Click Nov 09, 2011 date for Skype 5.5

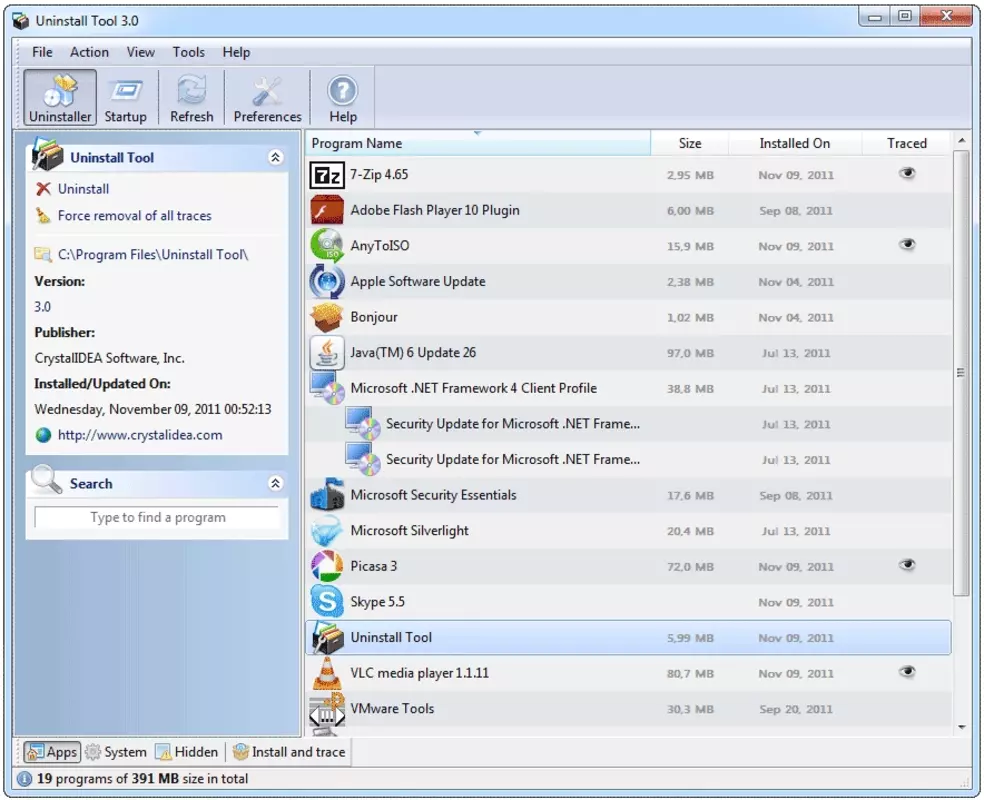pyautogui.click(x=796, y=602)
